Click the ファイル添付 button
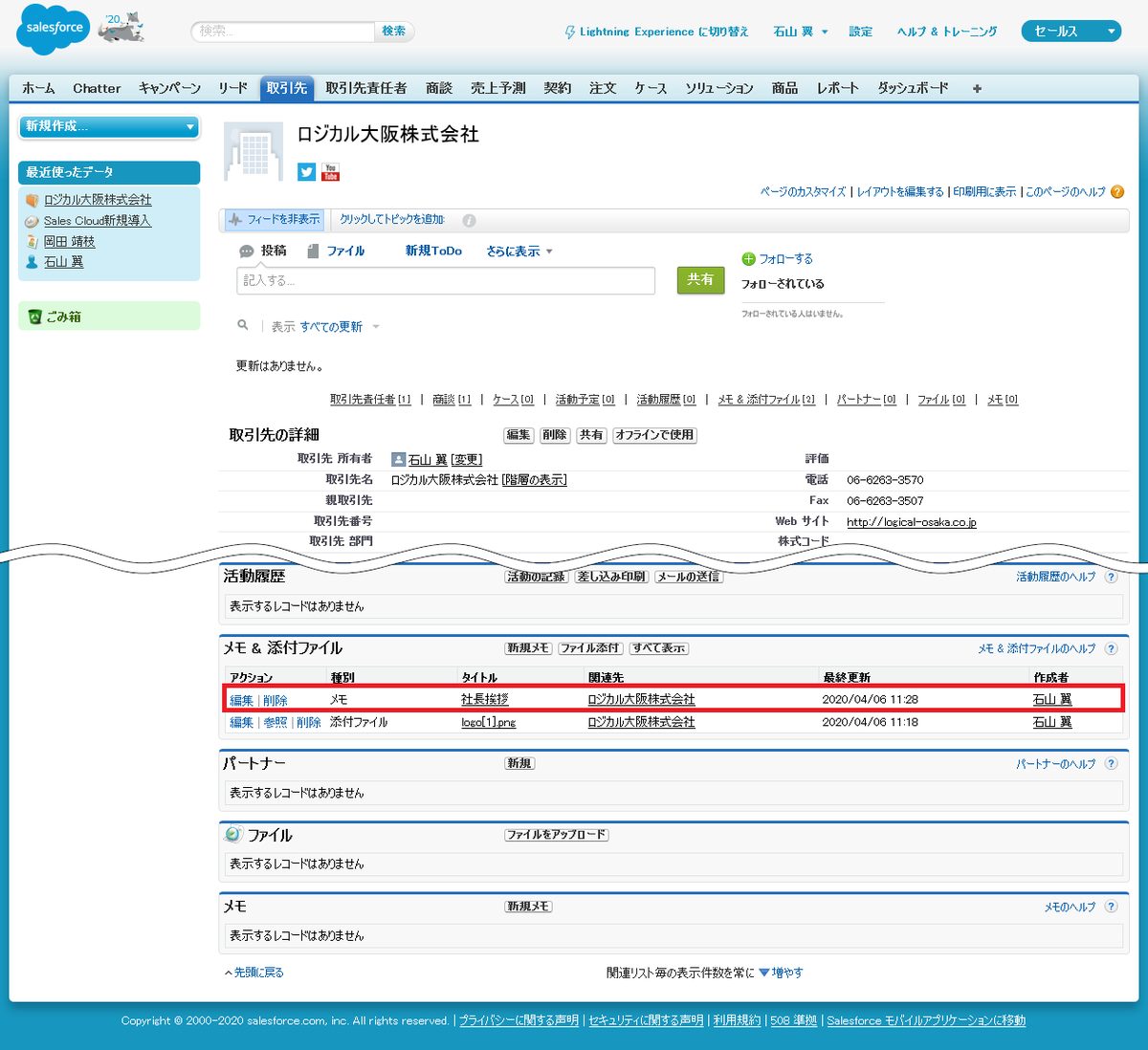 [590, 648]
